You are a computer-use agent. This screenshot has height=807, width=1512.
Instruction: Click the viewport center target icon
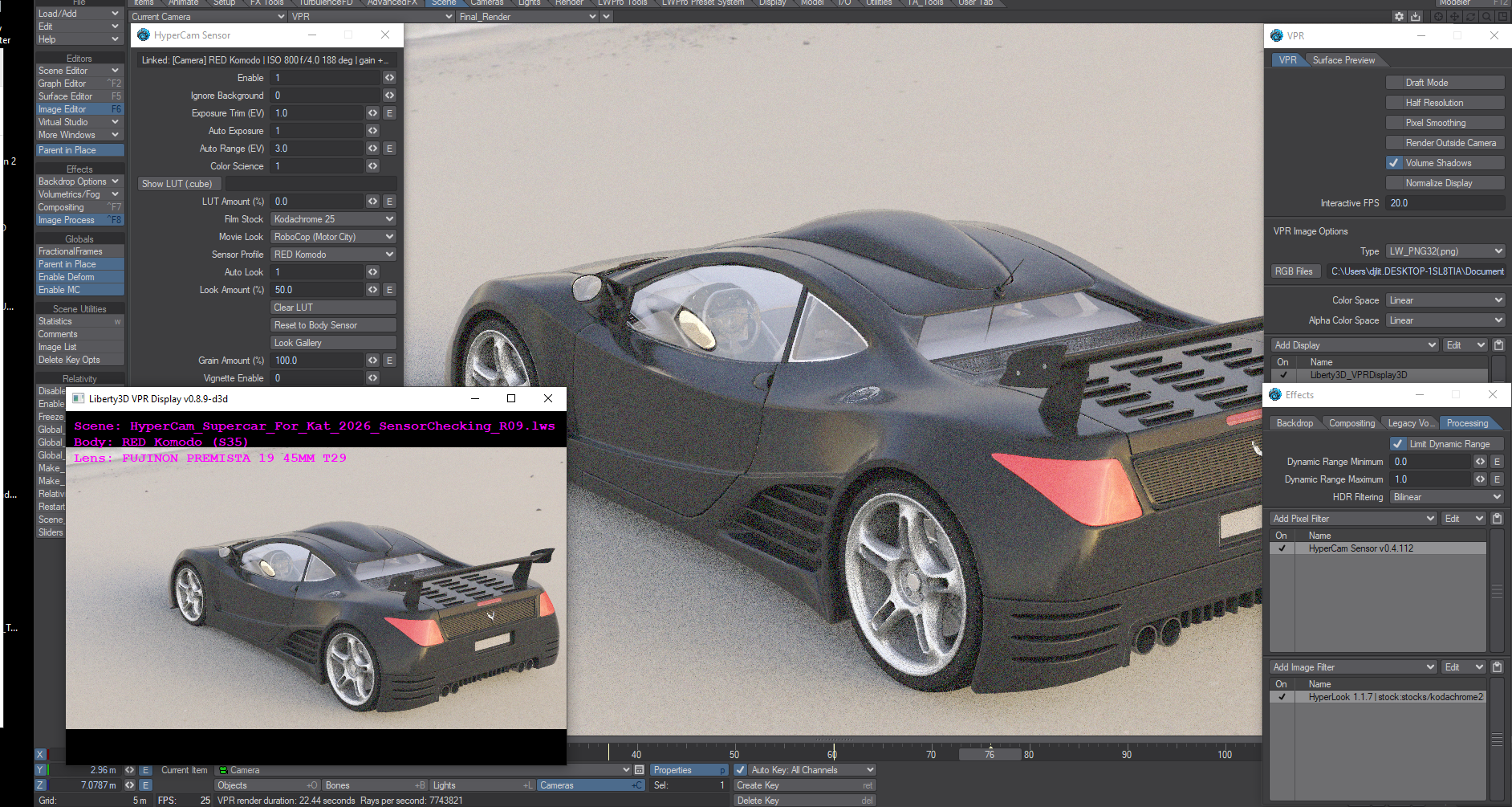pos(1438,16)
